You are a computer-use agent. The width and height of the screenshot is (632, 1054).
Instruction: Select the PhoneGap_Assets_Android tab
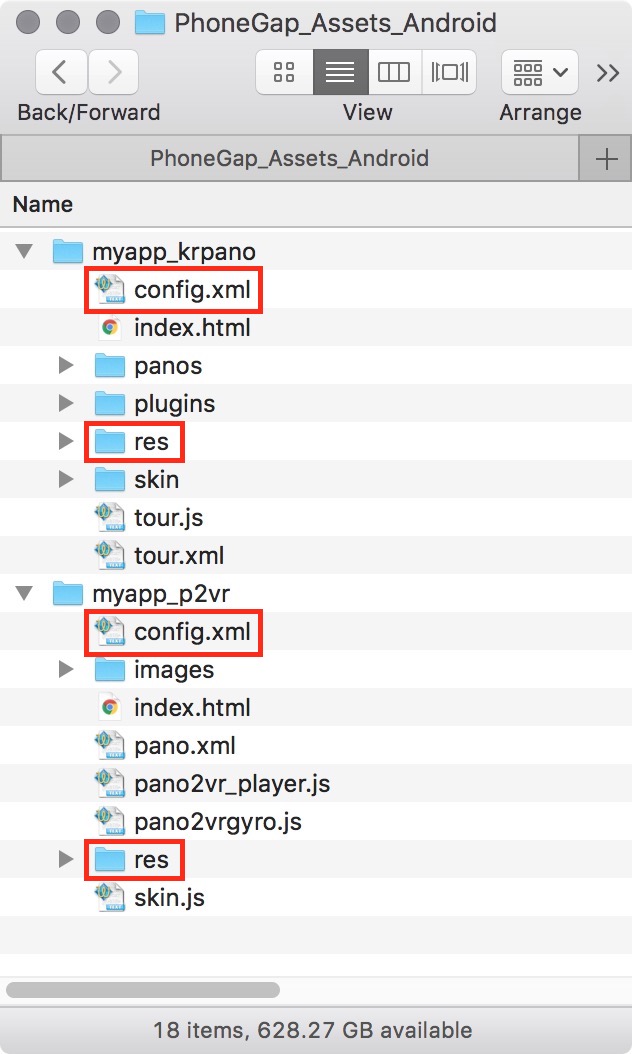(290, 159)
